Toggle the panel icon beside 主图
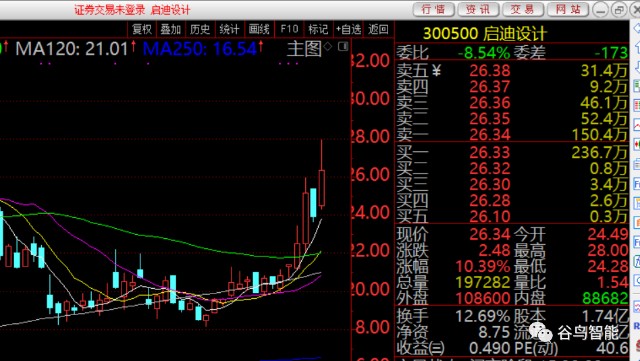 point(343,47)
